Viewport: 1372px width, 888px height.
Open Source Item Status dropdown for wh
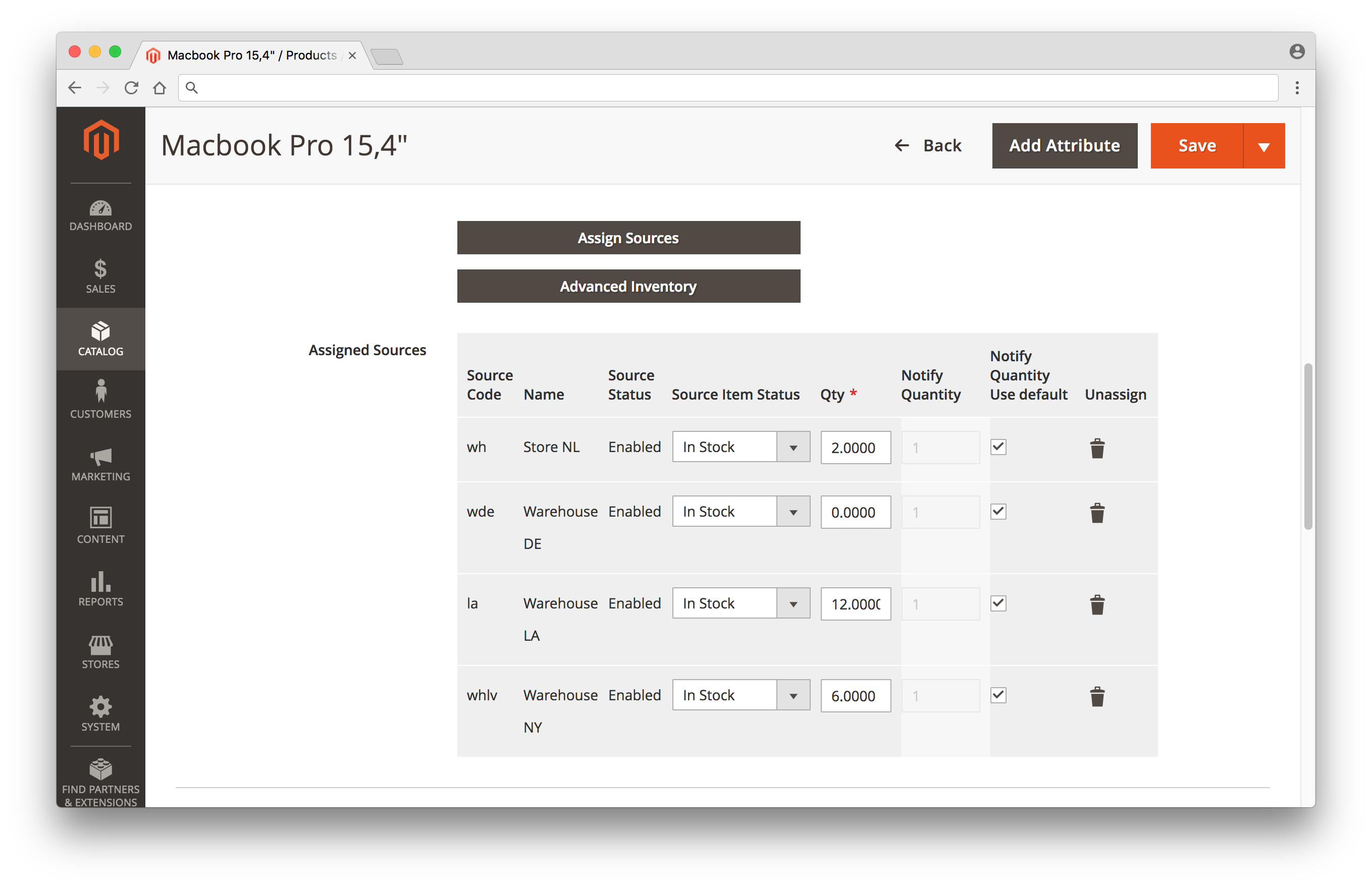pos(741,447)
